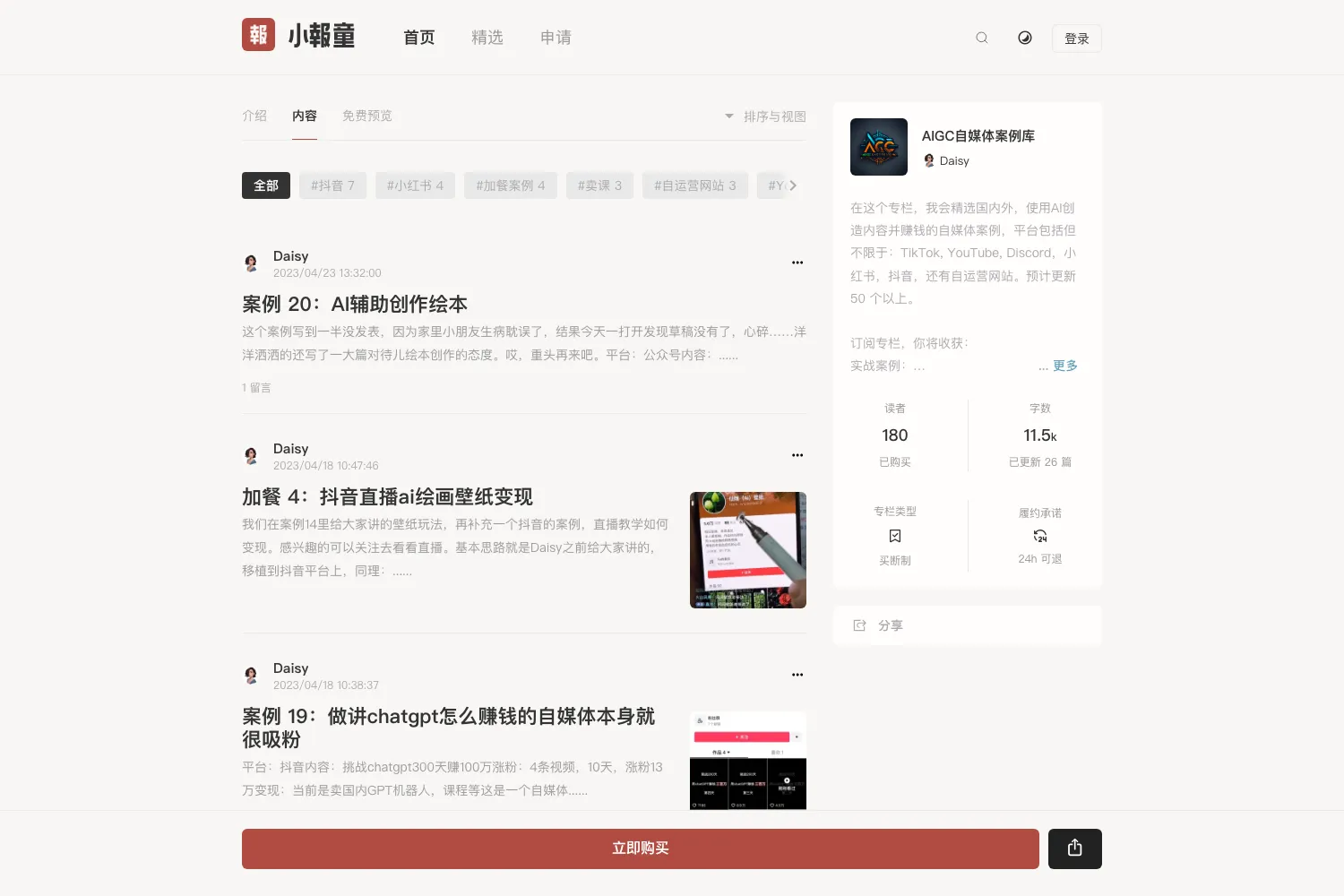This screenshot has height=896, width=1344.
Task: Click the red 小報童 logo icon
Action: [x=258, y=35]
